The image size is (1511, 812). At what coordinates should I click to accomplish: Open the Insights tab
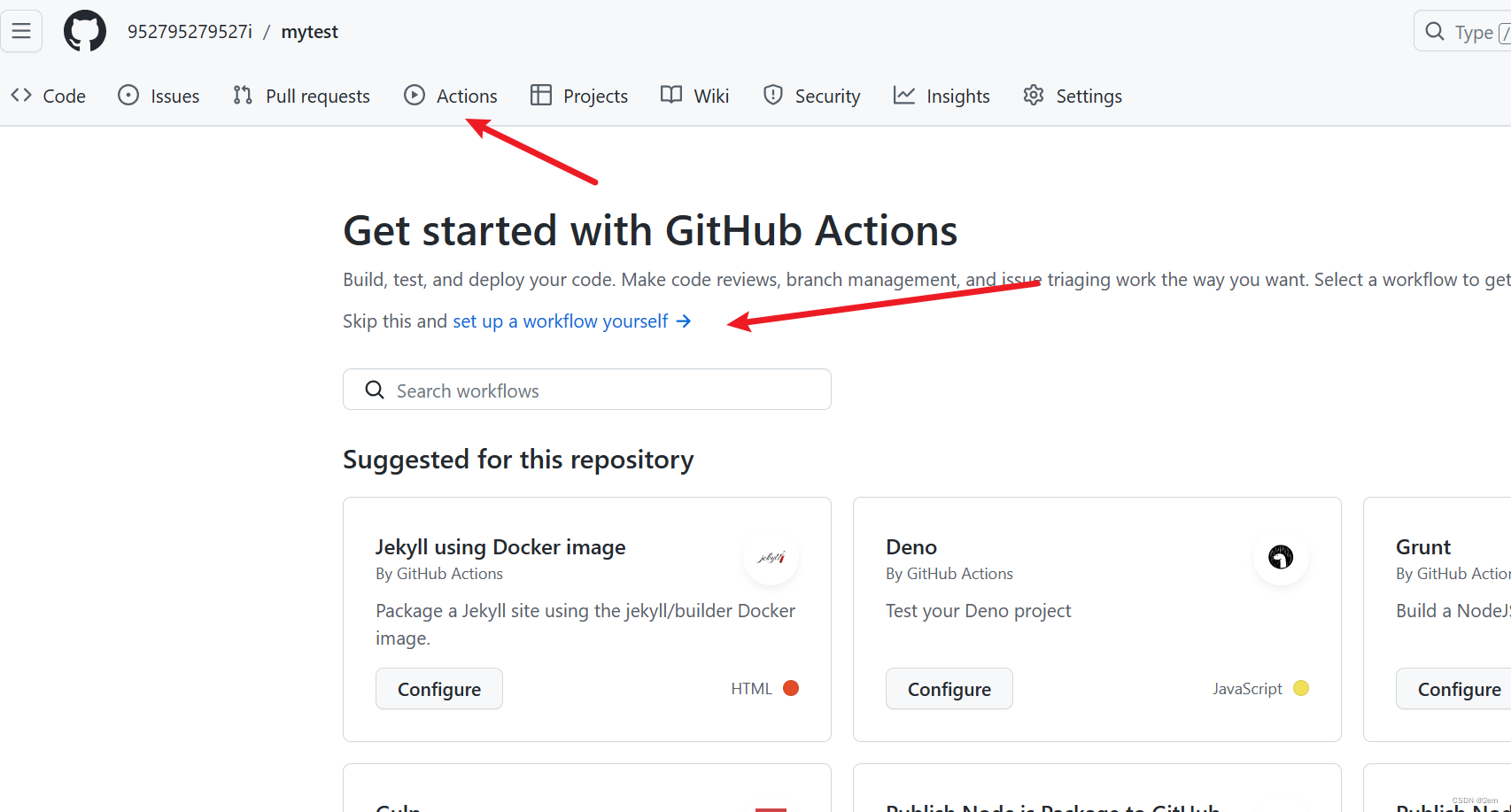click(941, 96)
